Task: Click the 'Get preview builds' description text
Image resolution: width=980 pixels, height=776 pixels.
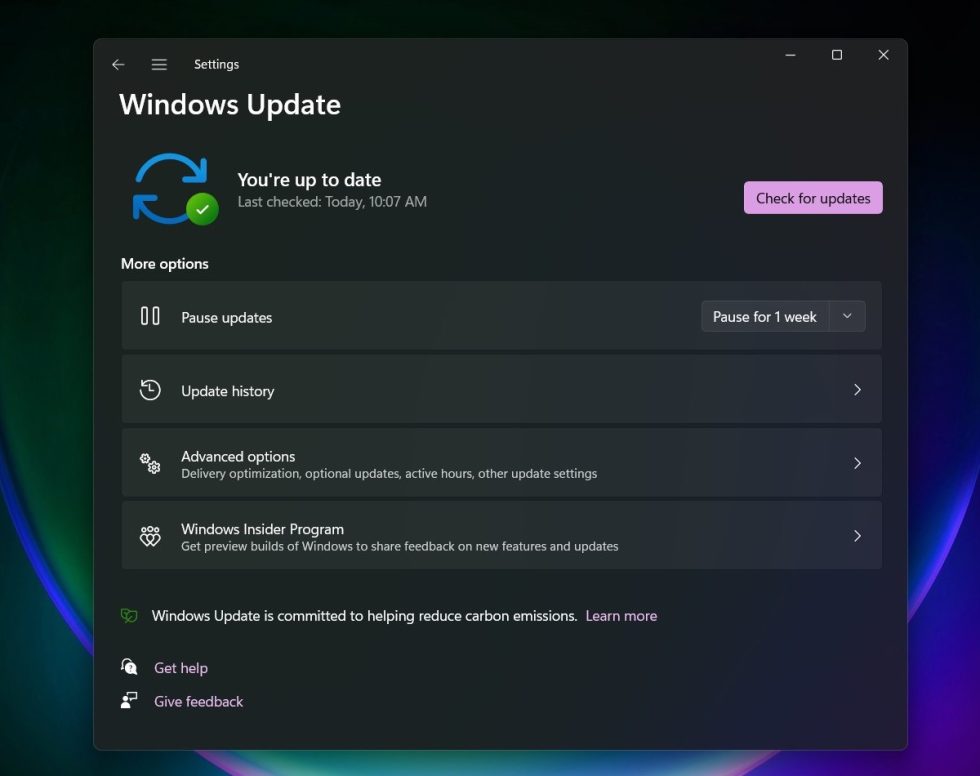Action: pos(399,546)
